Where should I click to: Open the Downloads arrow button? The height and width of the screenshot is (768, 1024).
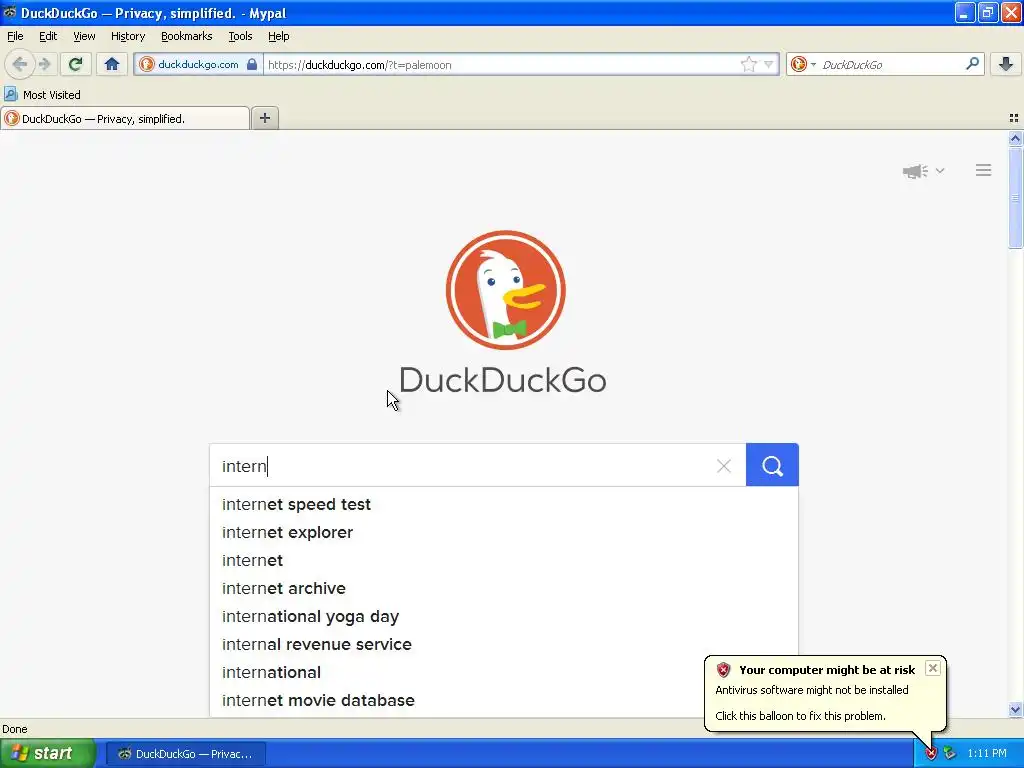point(1006,64)
